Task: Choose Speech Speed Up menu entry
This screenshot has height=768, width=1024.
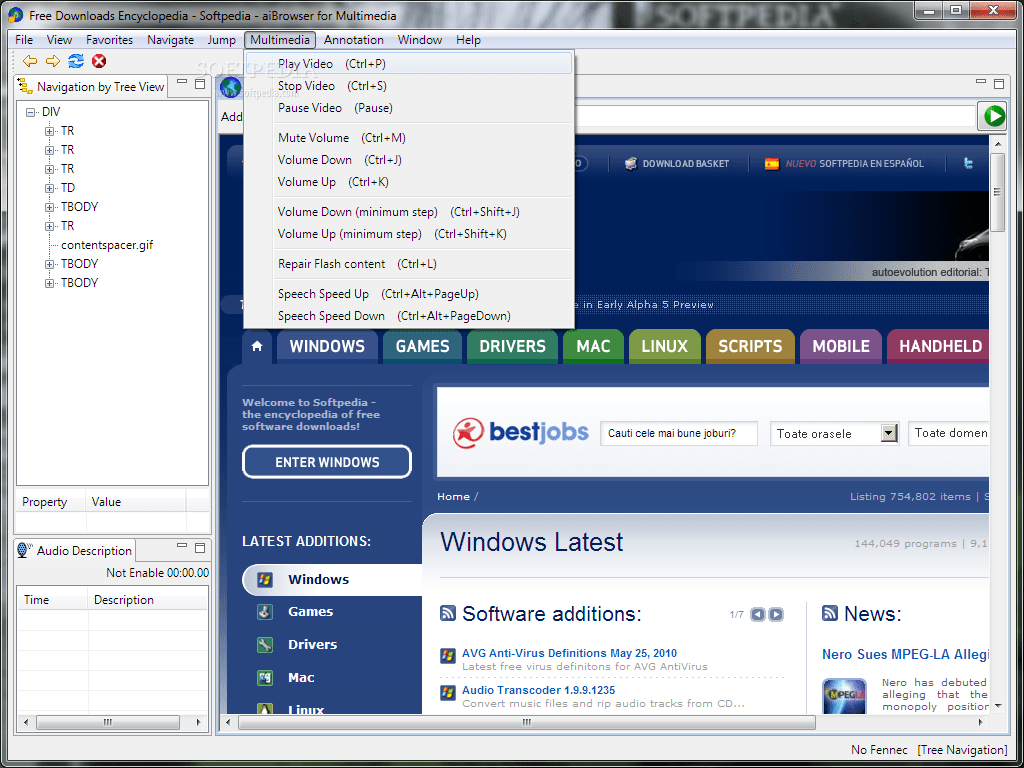Action: tap(409, 294)
